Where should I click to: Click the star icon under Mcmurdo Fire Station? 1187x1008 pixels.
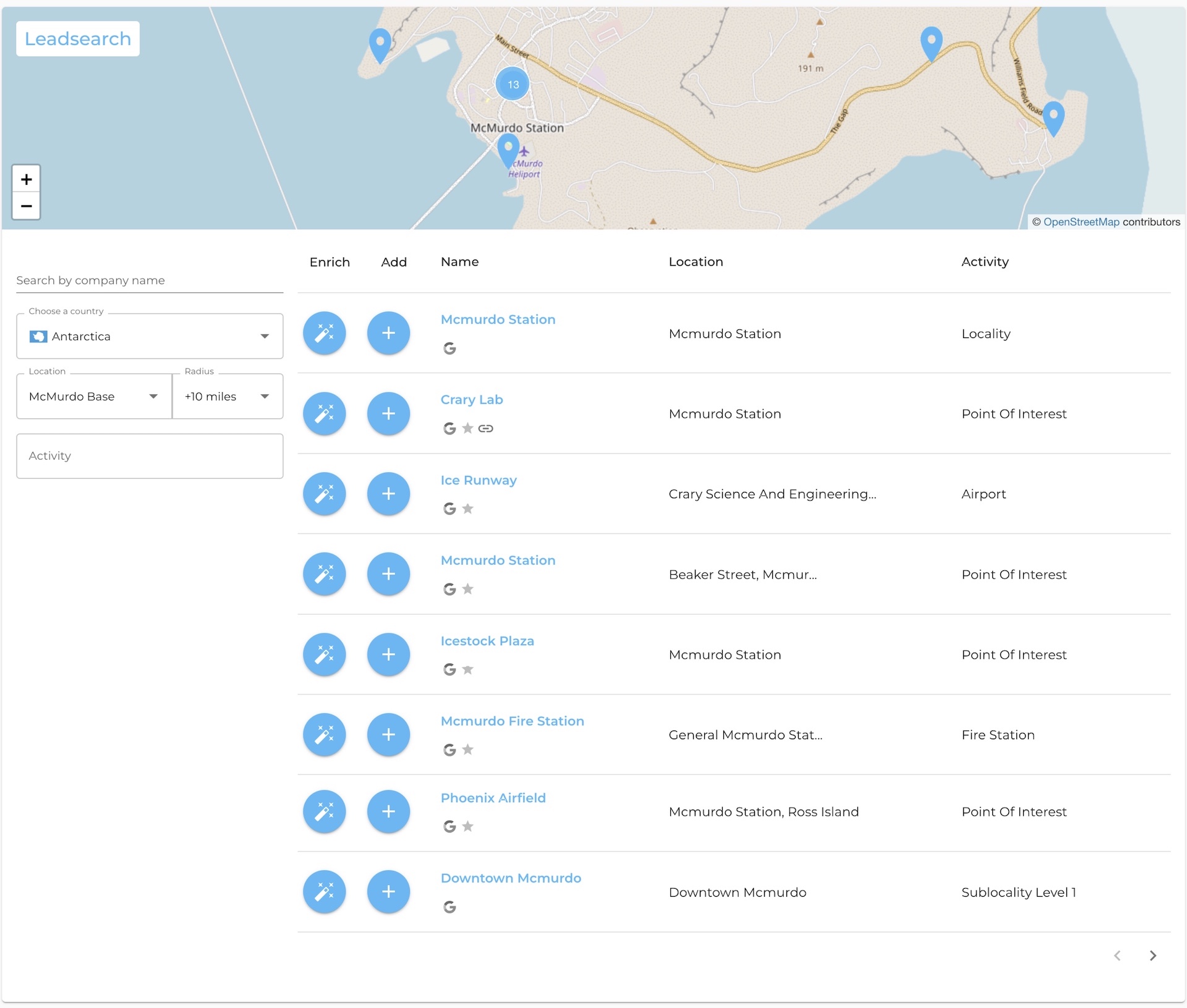468,750
